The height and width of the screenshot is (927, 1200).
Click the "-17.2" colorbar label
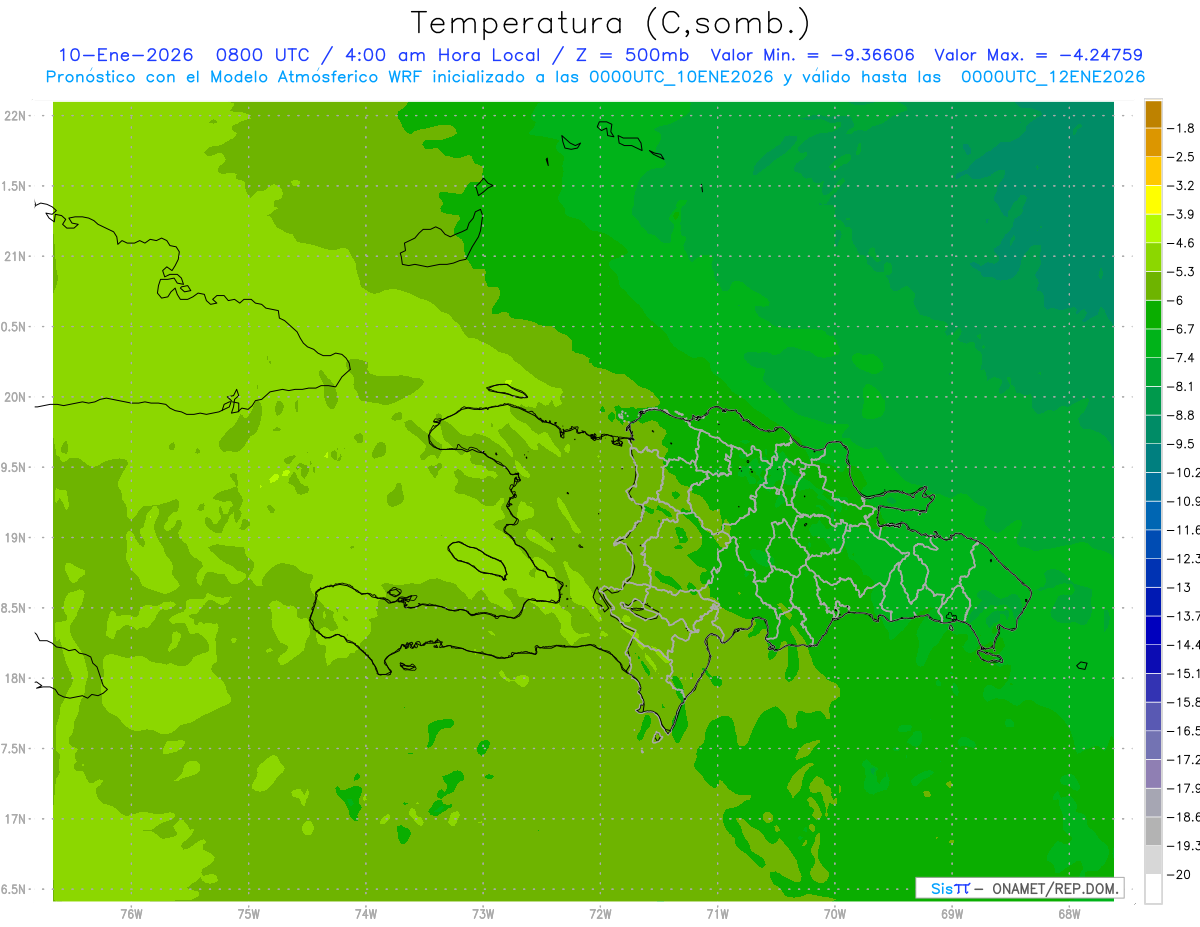click(1182, 760)
